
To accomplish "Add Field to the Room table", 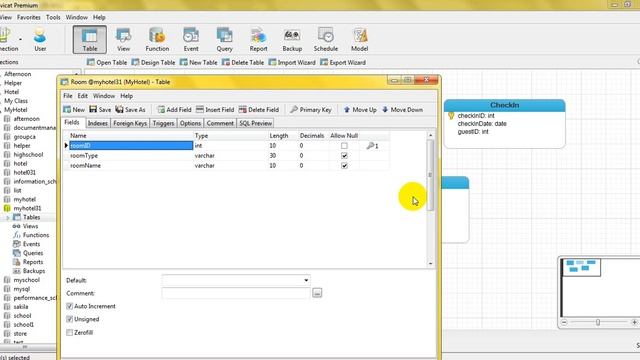I will (174, 109).
